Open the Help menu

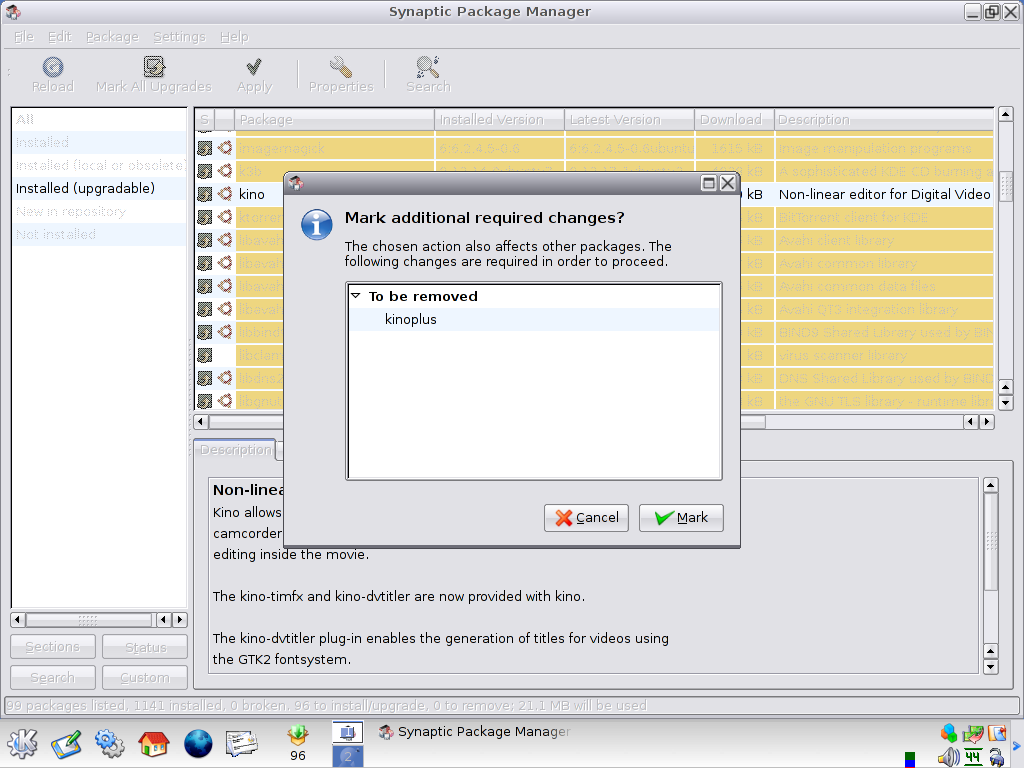(234, 37)
